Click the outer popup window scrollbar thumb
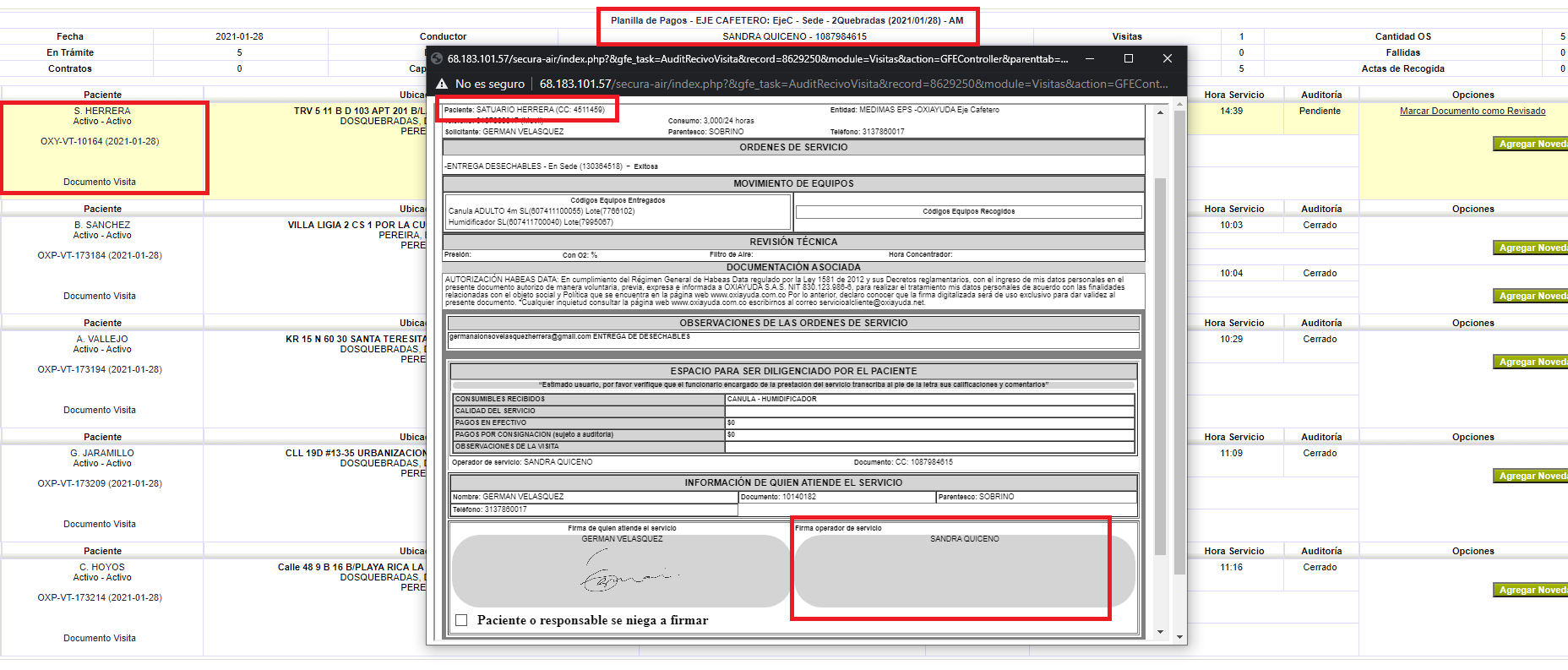This screenshot has width=1568, height=670. pyautogui.click(x=1179, y=341)
